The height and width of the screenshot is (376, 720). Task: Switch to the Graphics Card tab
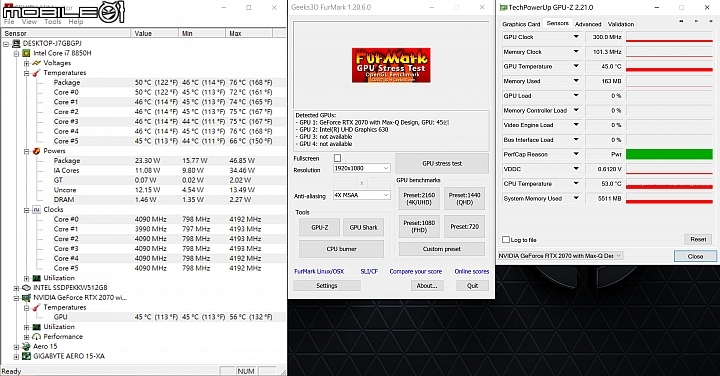click(x=521, y=24)
